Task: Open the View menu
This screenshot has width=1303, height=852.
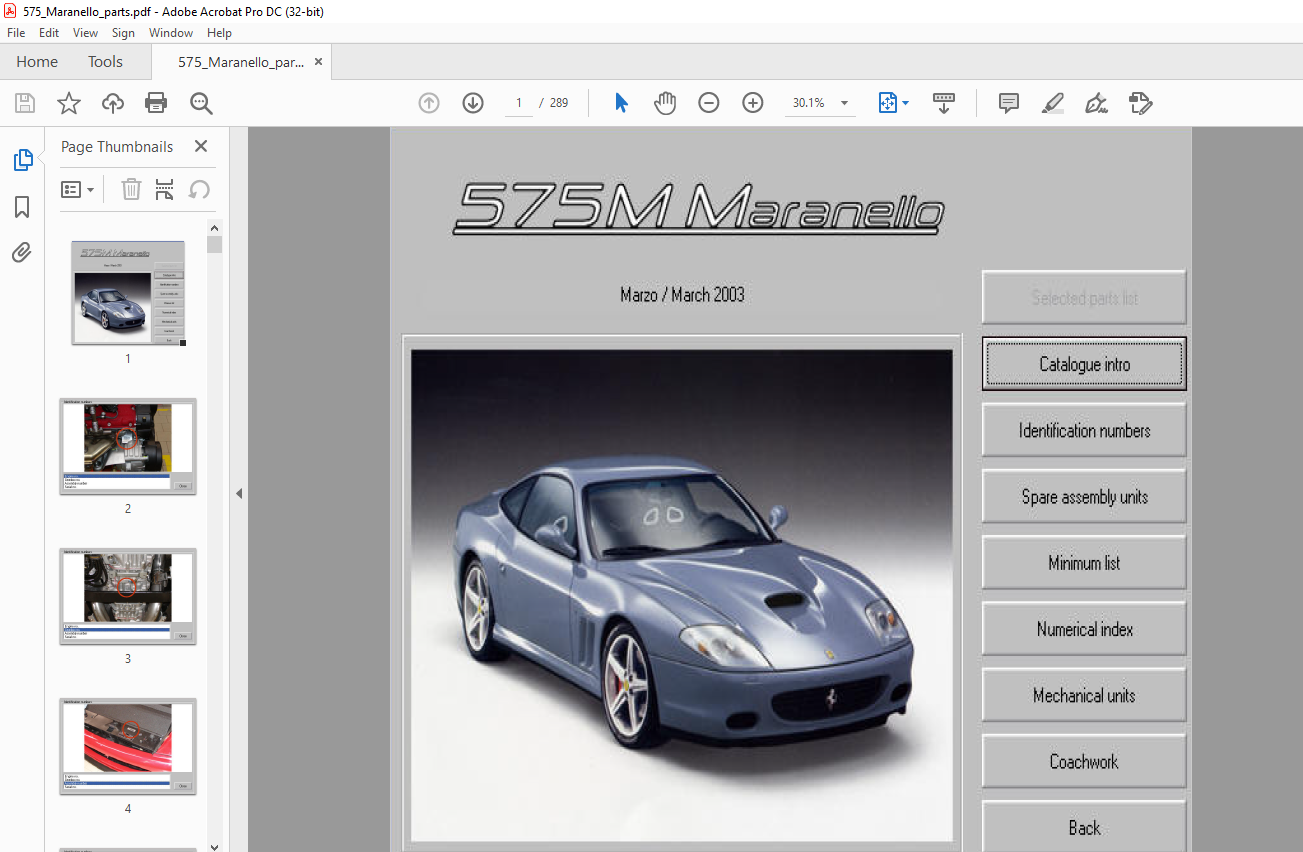Action: coord(85,33)
